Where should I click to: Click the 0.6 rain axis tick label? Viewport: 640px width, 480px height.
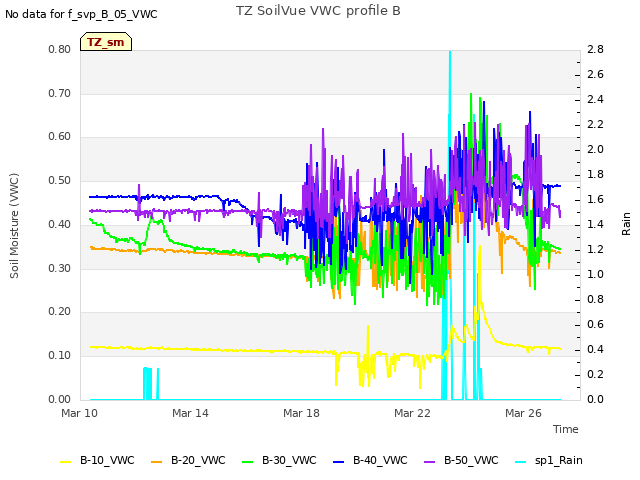click(x=596, y=324)
